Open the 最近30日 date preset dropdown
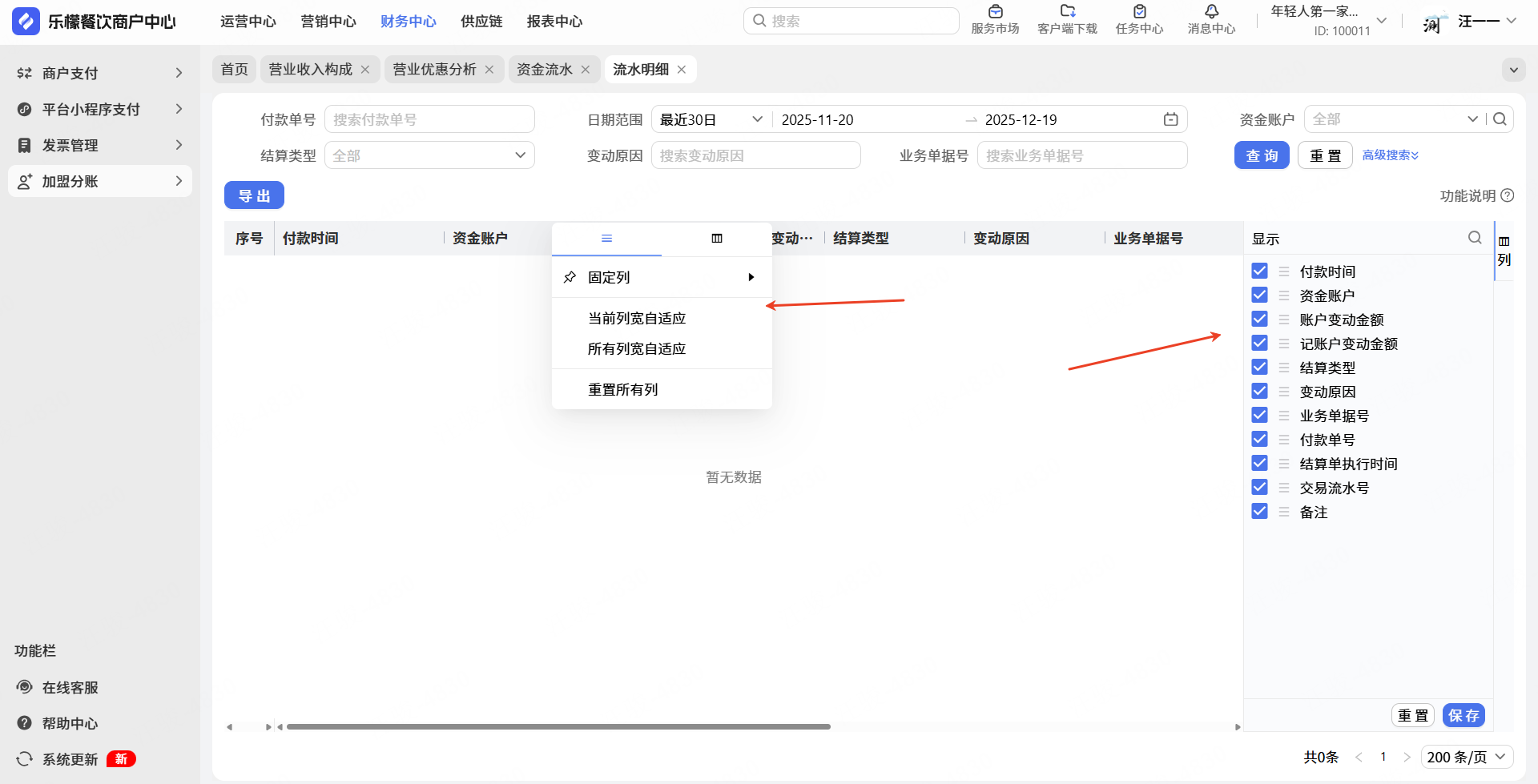 [x=711, y=119]
